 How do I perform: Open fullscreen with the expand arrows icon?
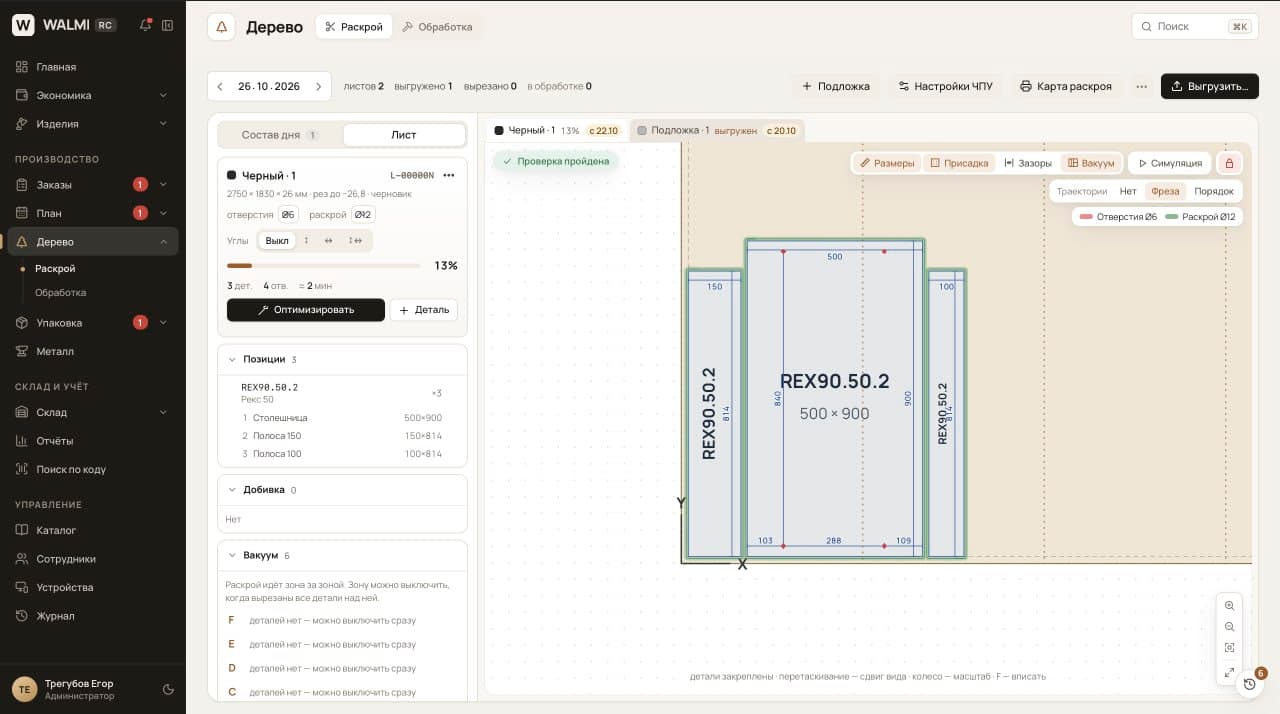pyautogui.click(x=1229, y=672)
